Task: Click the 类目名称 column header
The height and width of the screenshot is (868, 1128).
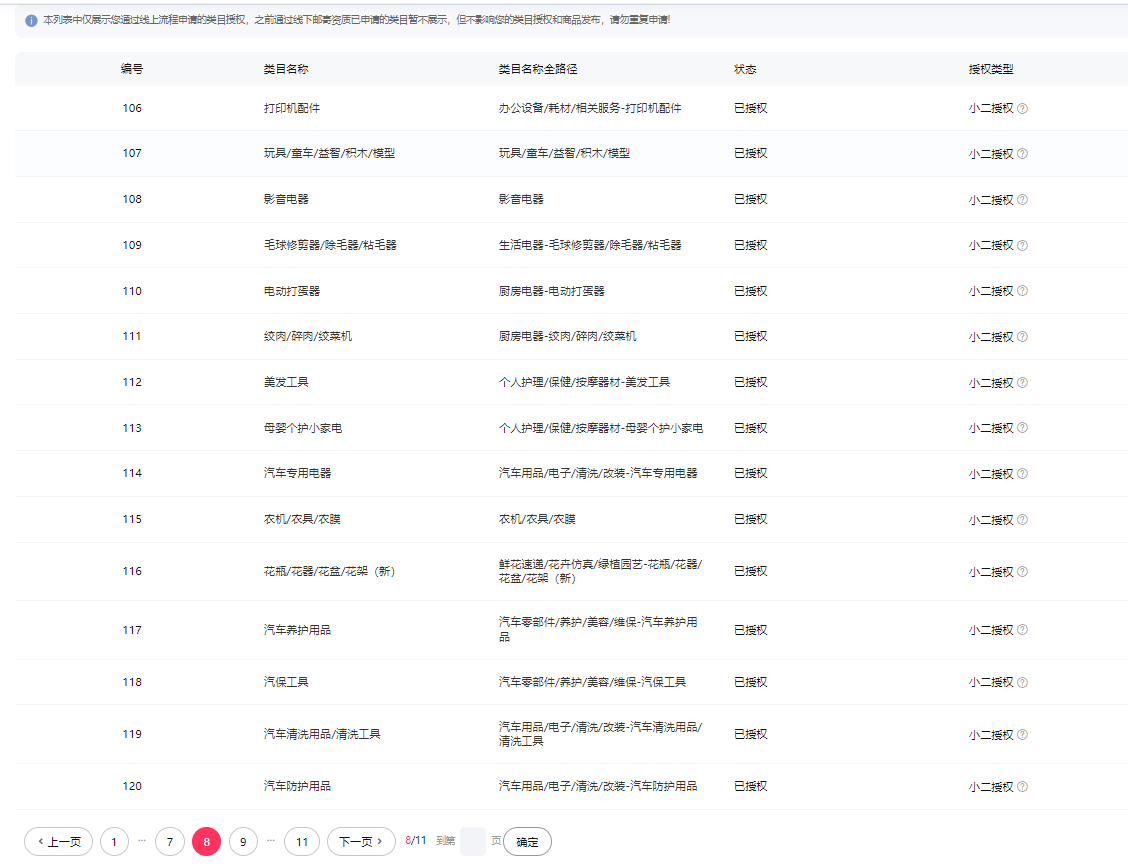Action: 286,69
